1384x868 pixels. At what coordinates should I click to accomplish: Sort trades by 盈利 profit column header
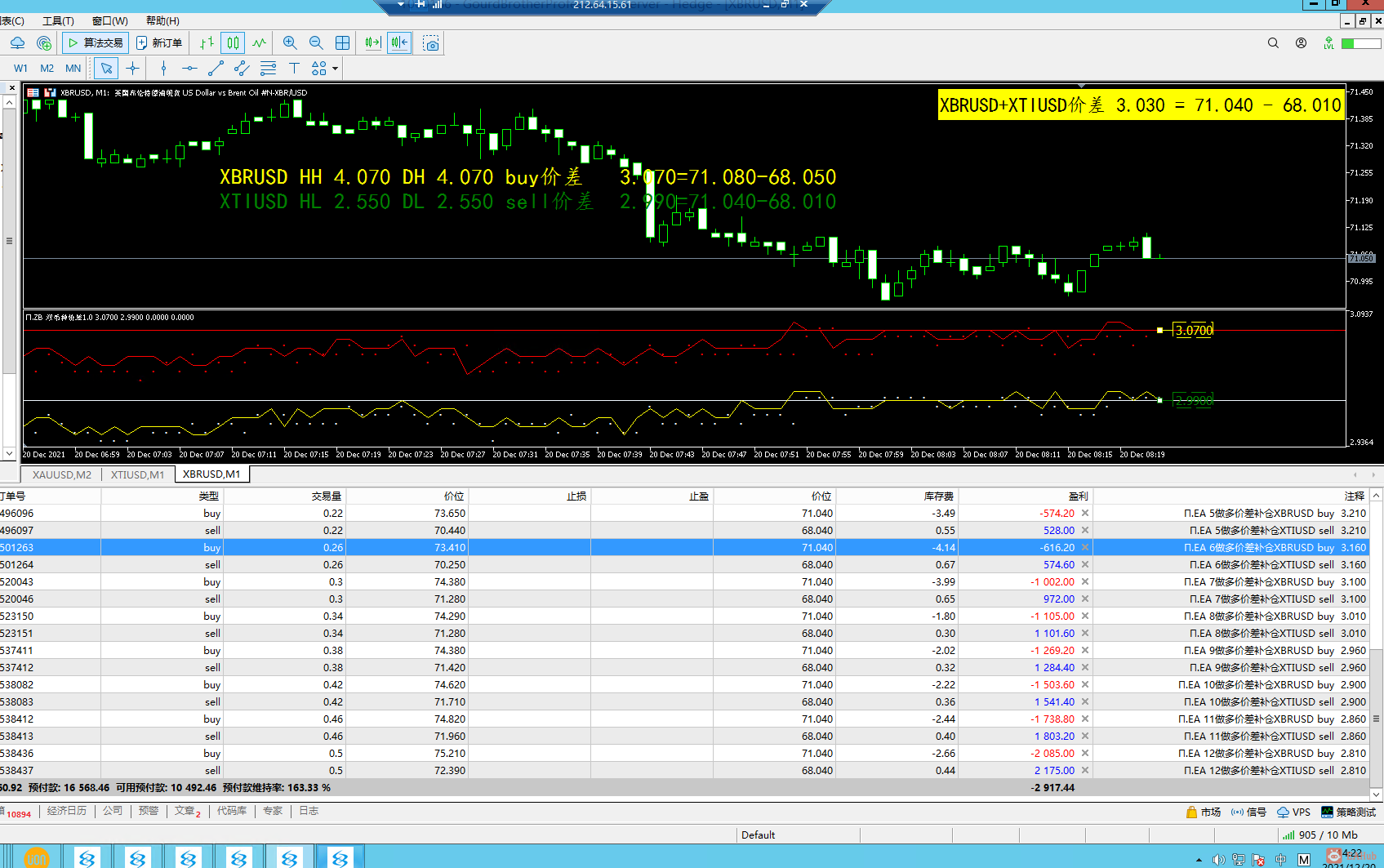[1078, 496]
